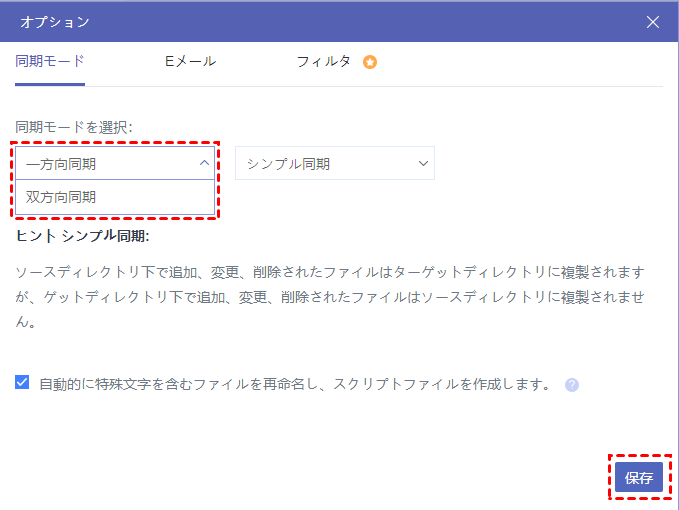Uncheck the auto-rename special characters checkbox

22,383
